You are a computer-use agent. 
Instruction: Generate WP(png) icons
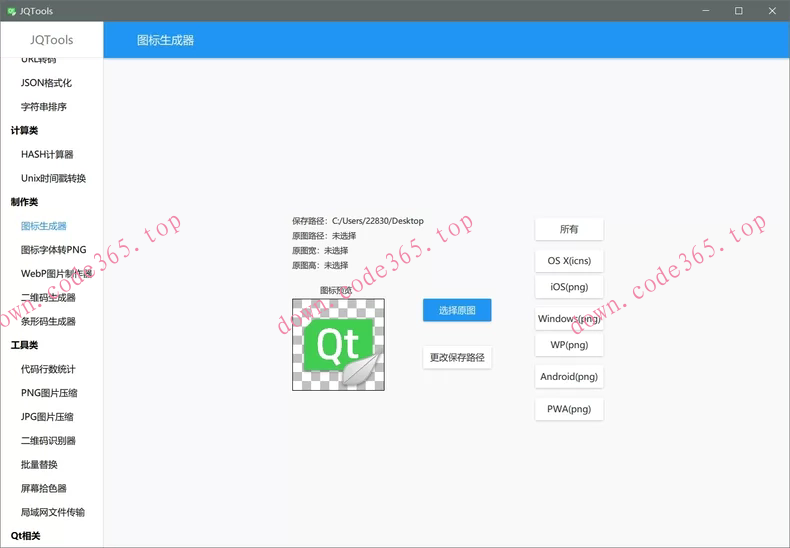569,345
